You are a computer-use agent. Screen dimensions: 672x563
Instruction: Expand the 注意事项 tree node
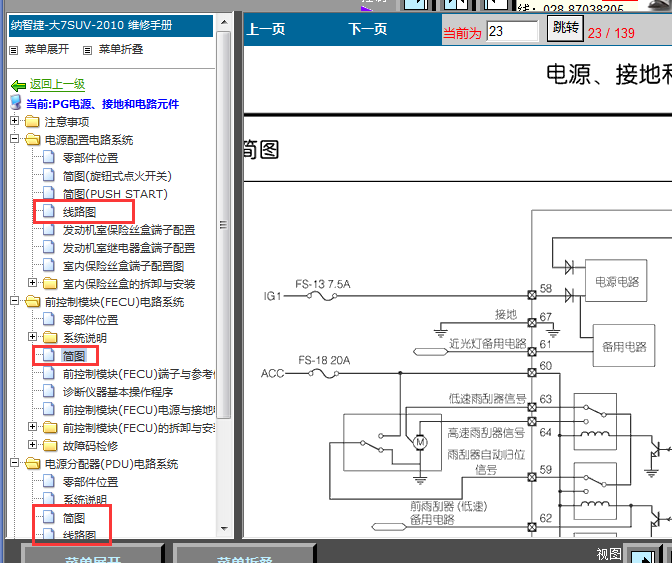pyautogui.click(x=15, y=122)
